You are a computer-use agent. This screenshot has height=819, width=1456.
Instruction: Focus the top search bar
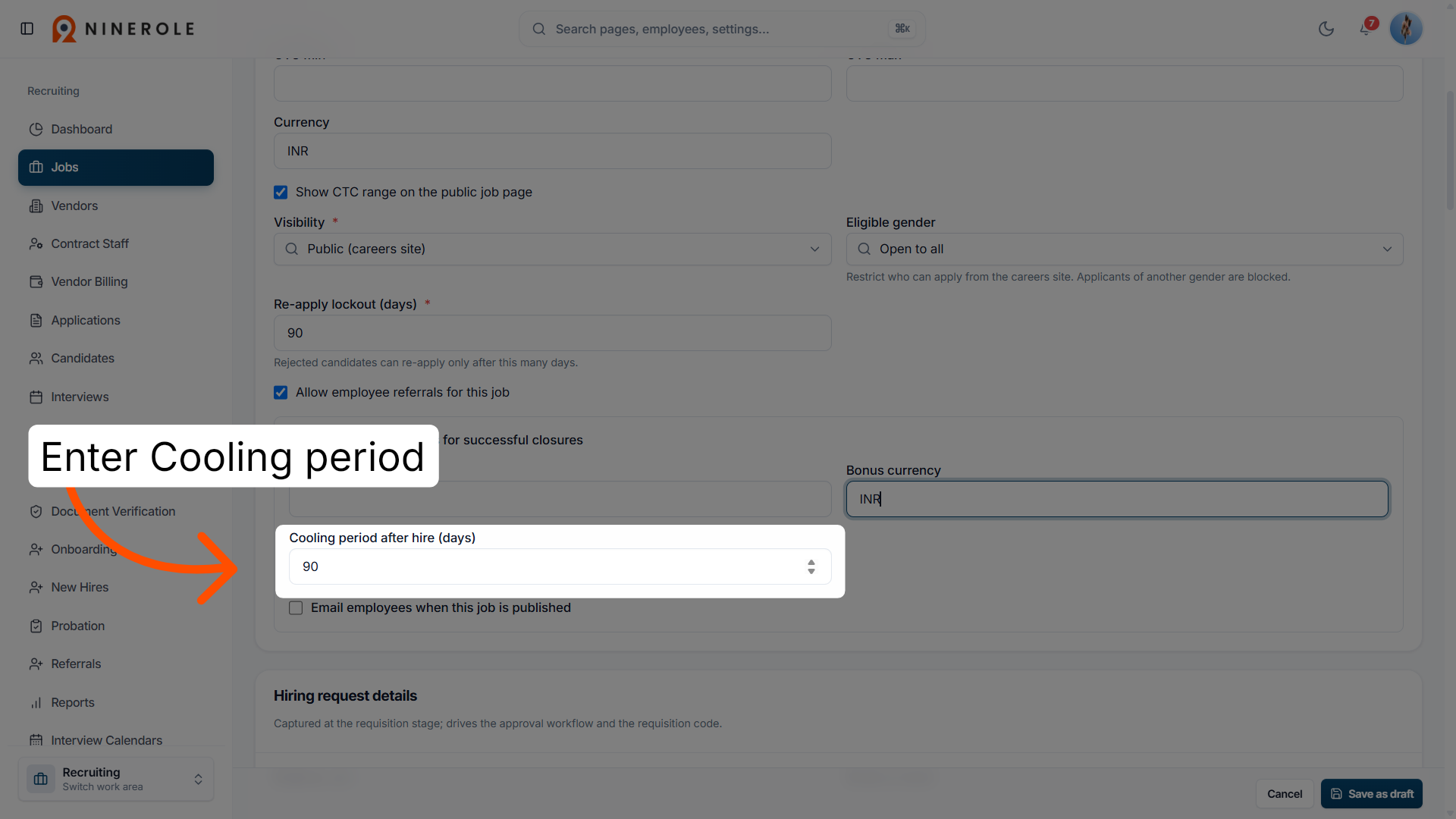pyautogui.click(x=721, y=29)
